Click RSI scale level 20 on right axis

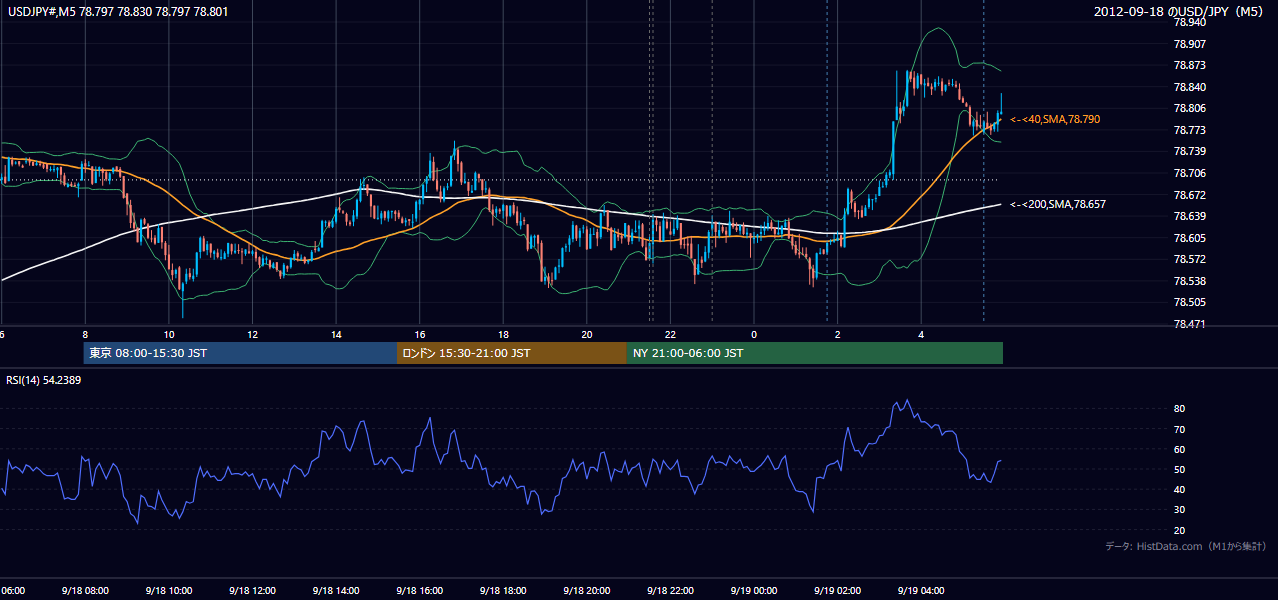[1179, 530]
